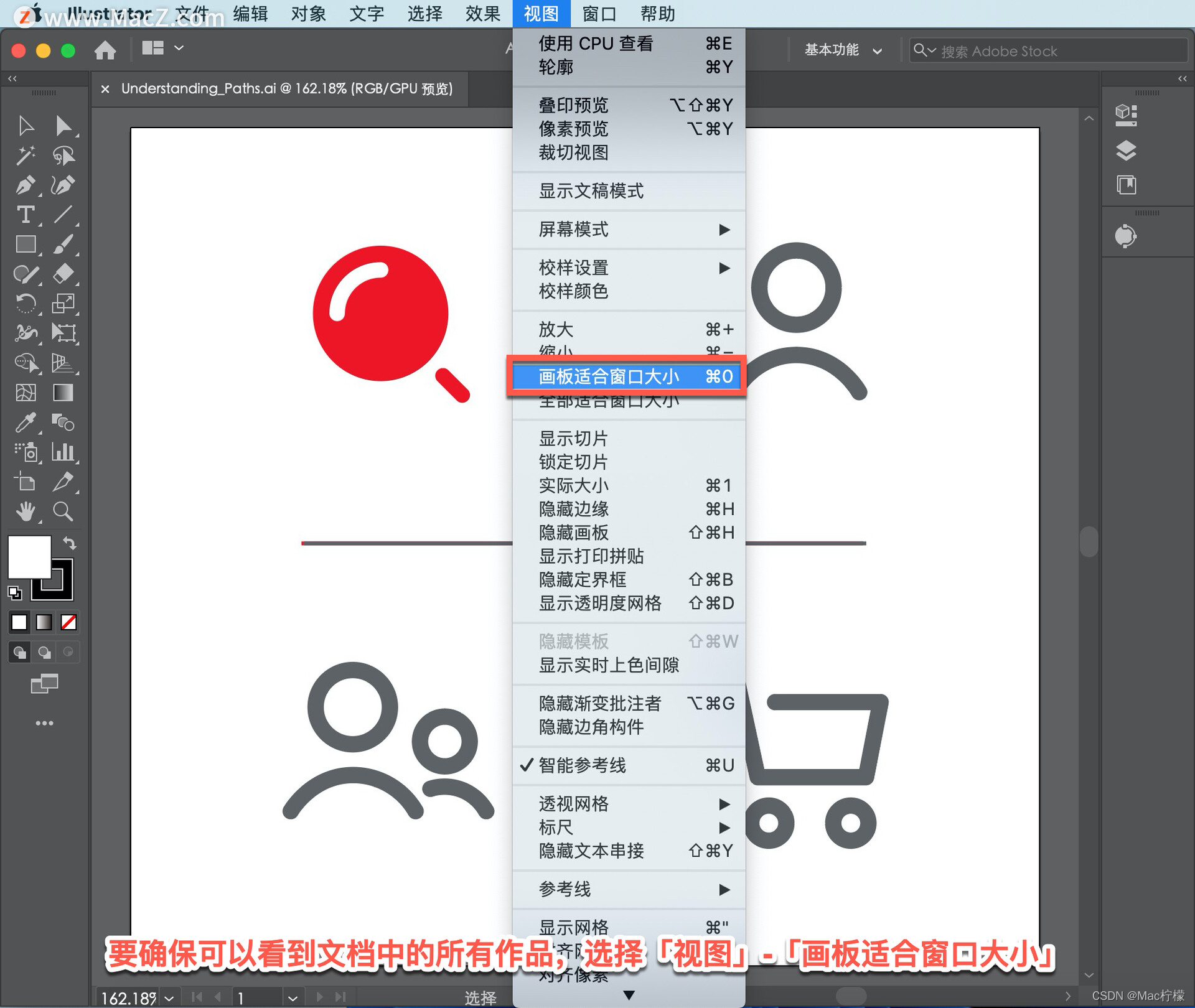The width and height of the screenshot is (1195, 1008).
Task: Select the Type tool
Action: tap(26, 215)
